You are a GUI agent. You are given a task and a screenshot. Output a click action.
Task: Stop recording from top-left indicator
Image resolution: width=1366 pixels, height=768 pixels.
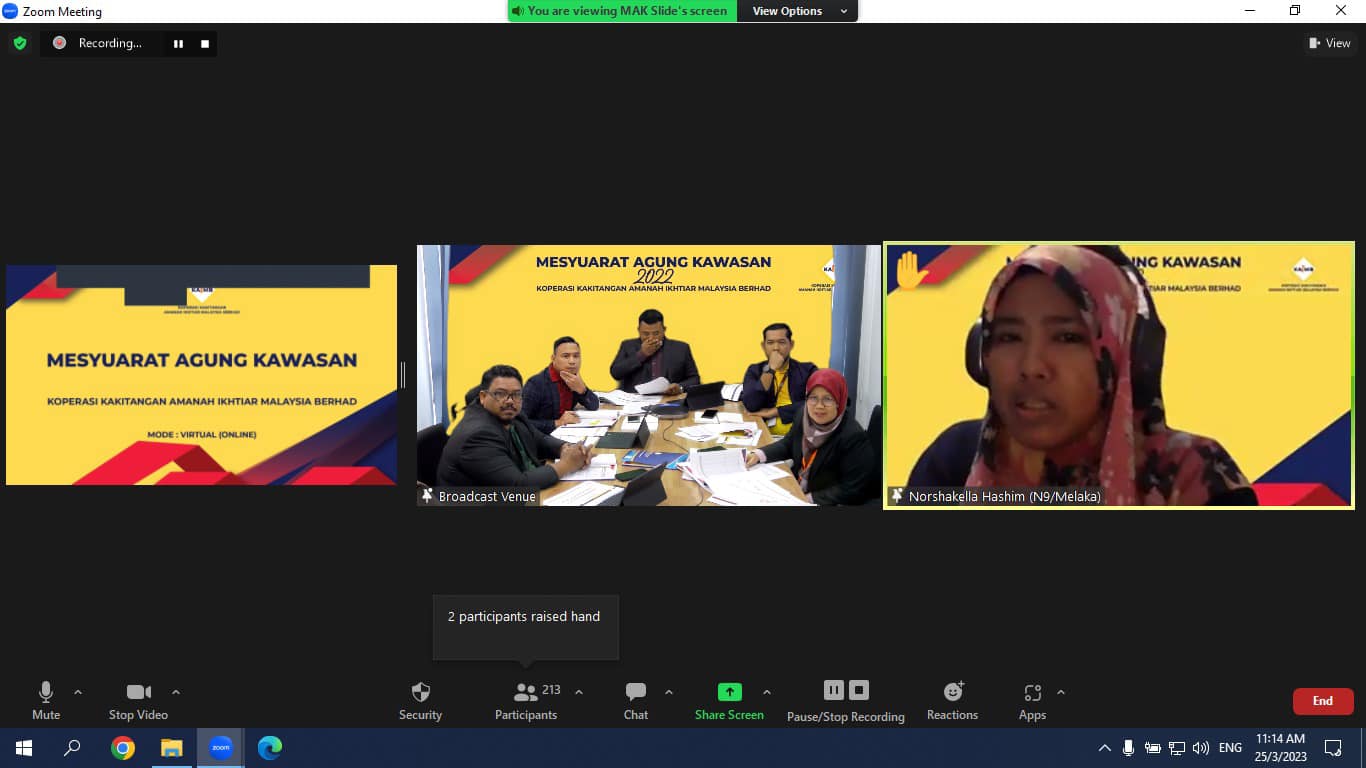(x=205, y=43)
